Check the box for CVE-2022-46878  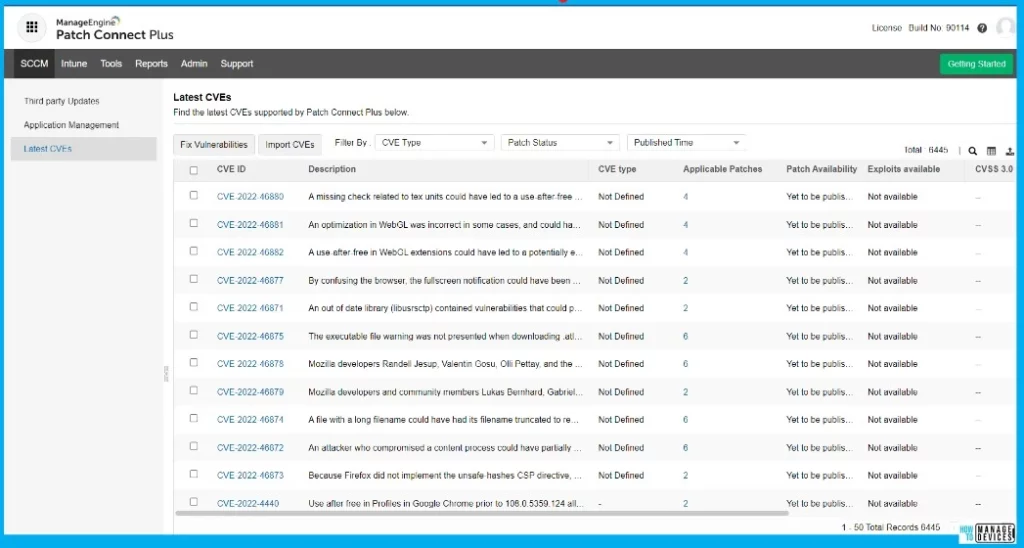(193, 363)
